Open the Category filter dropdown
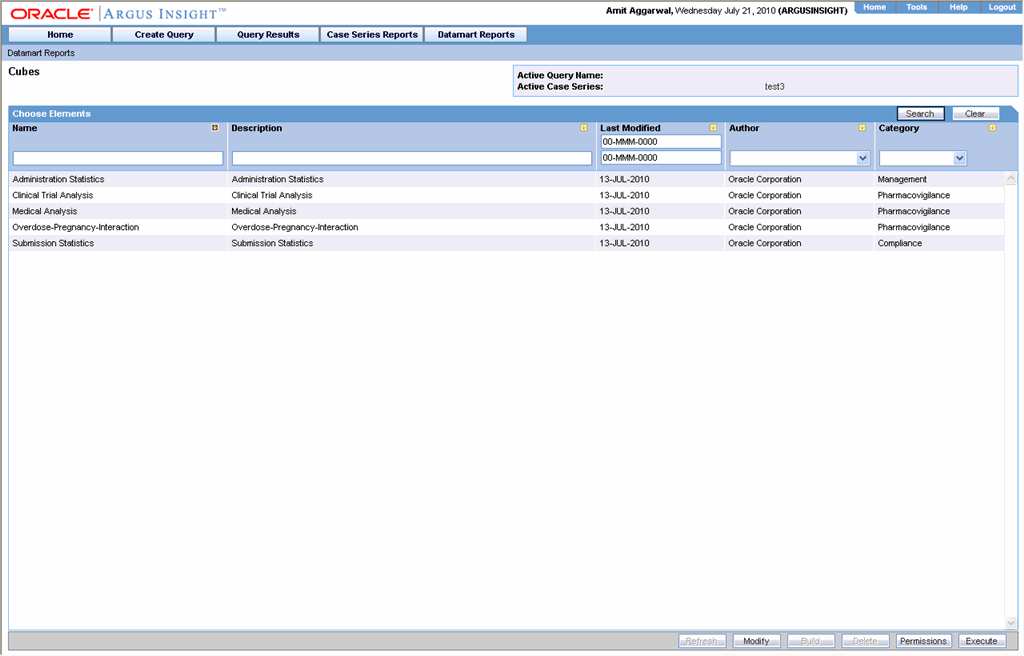The width and height of the screenshot is (1024, 656). coord(959,158)
